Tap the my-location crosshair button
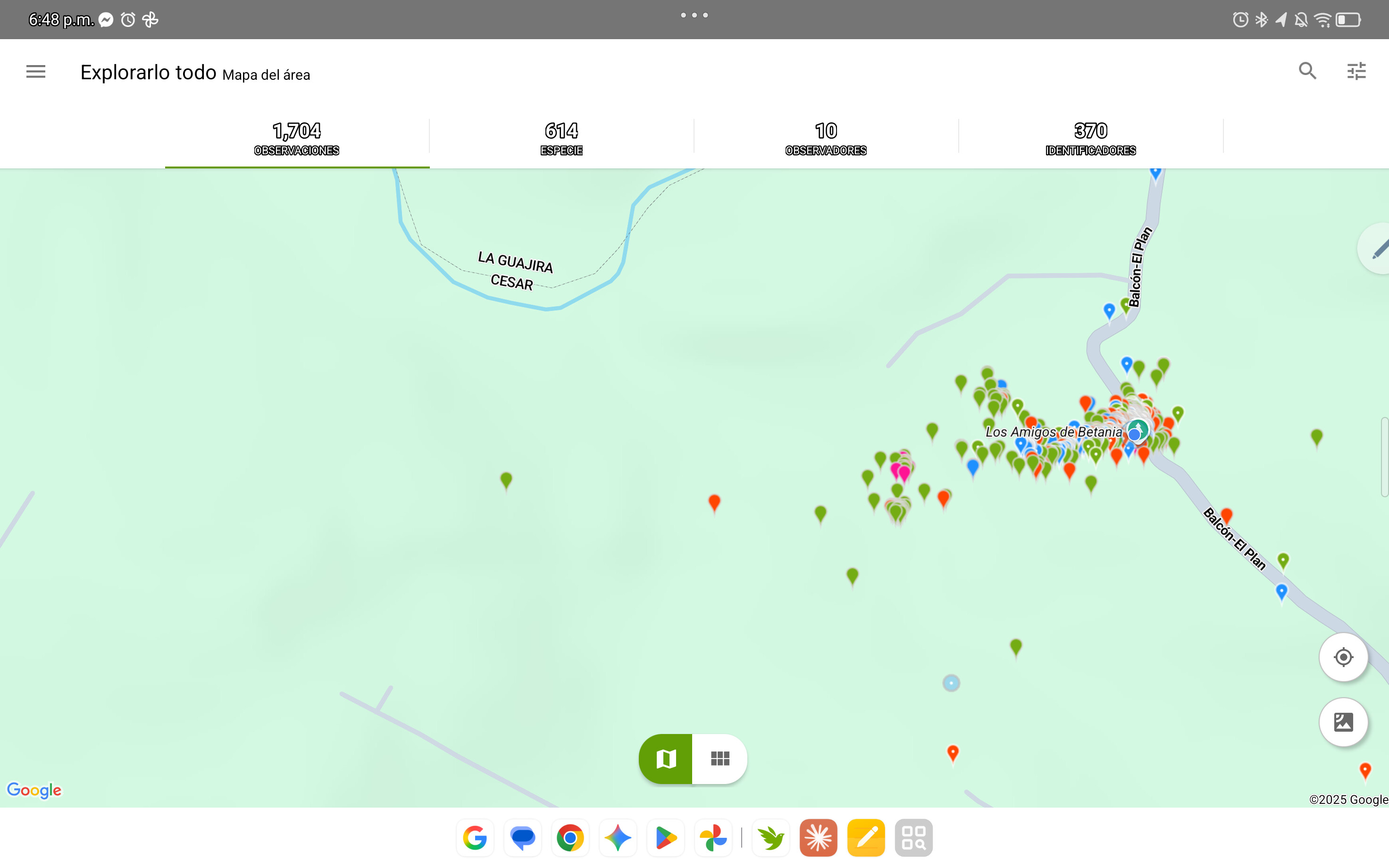 (1343, 657)
